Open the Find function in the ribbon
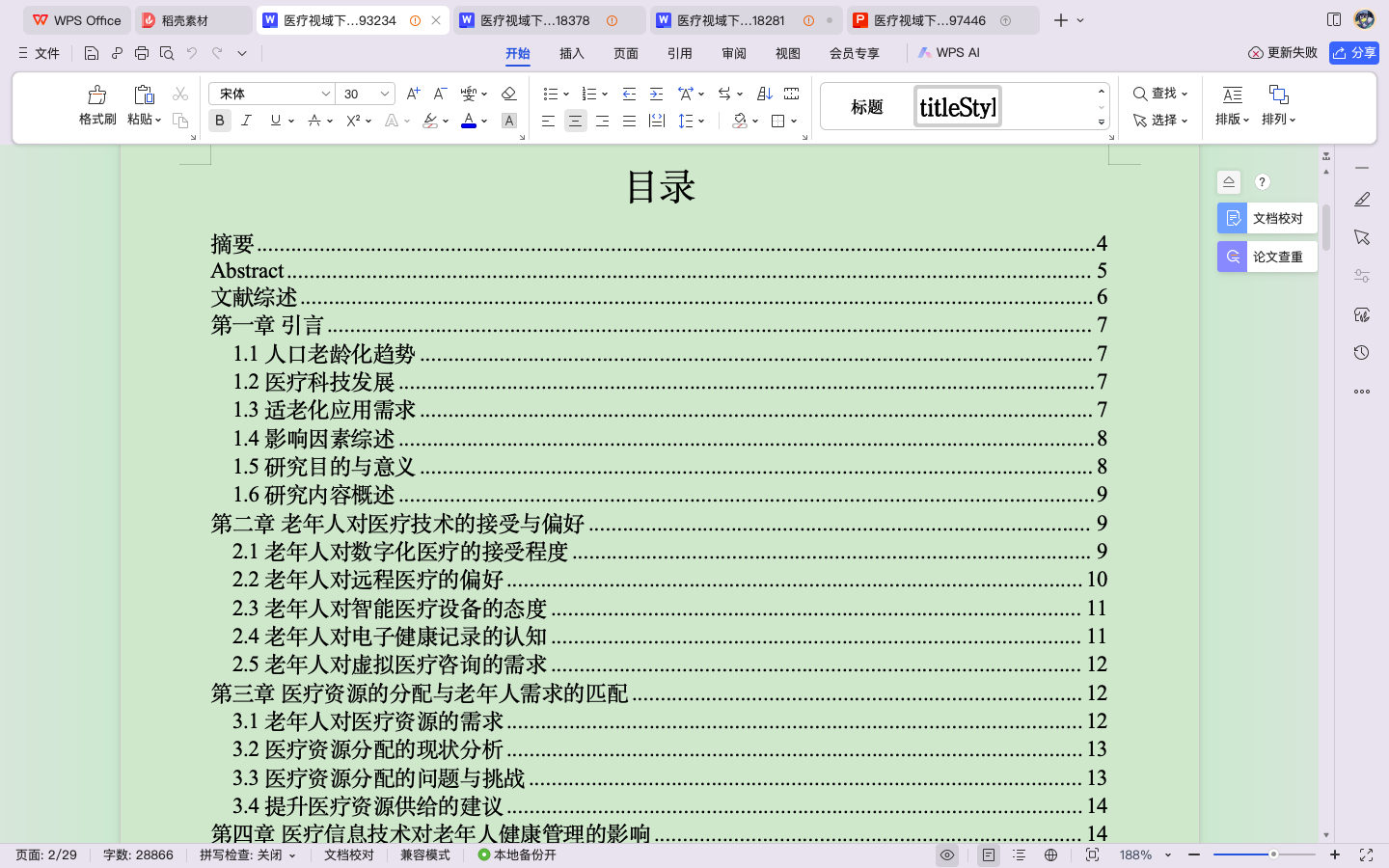The width and height of the screenshot is (1389, 868). point(1156,93)
